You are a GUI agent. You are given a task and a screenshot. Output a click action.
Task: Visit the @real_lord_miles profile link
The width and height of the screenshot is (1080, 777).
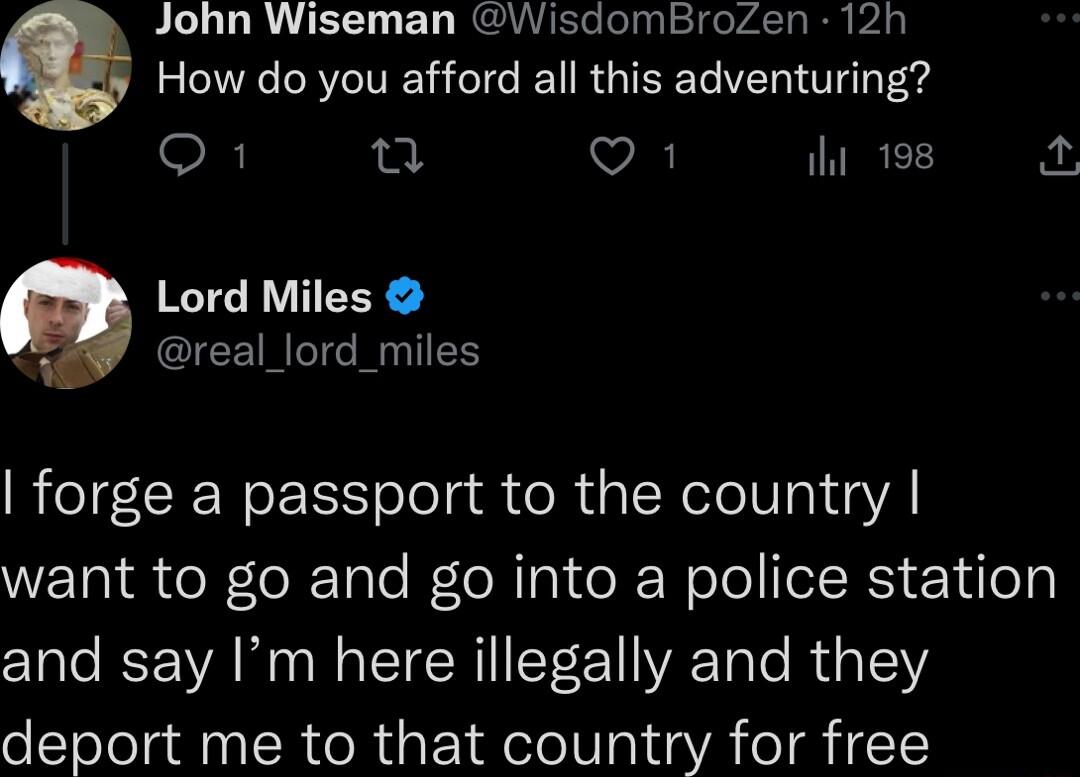click(x=317, y=350)
